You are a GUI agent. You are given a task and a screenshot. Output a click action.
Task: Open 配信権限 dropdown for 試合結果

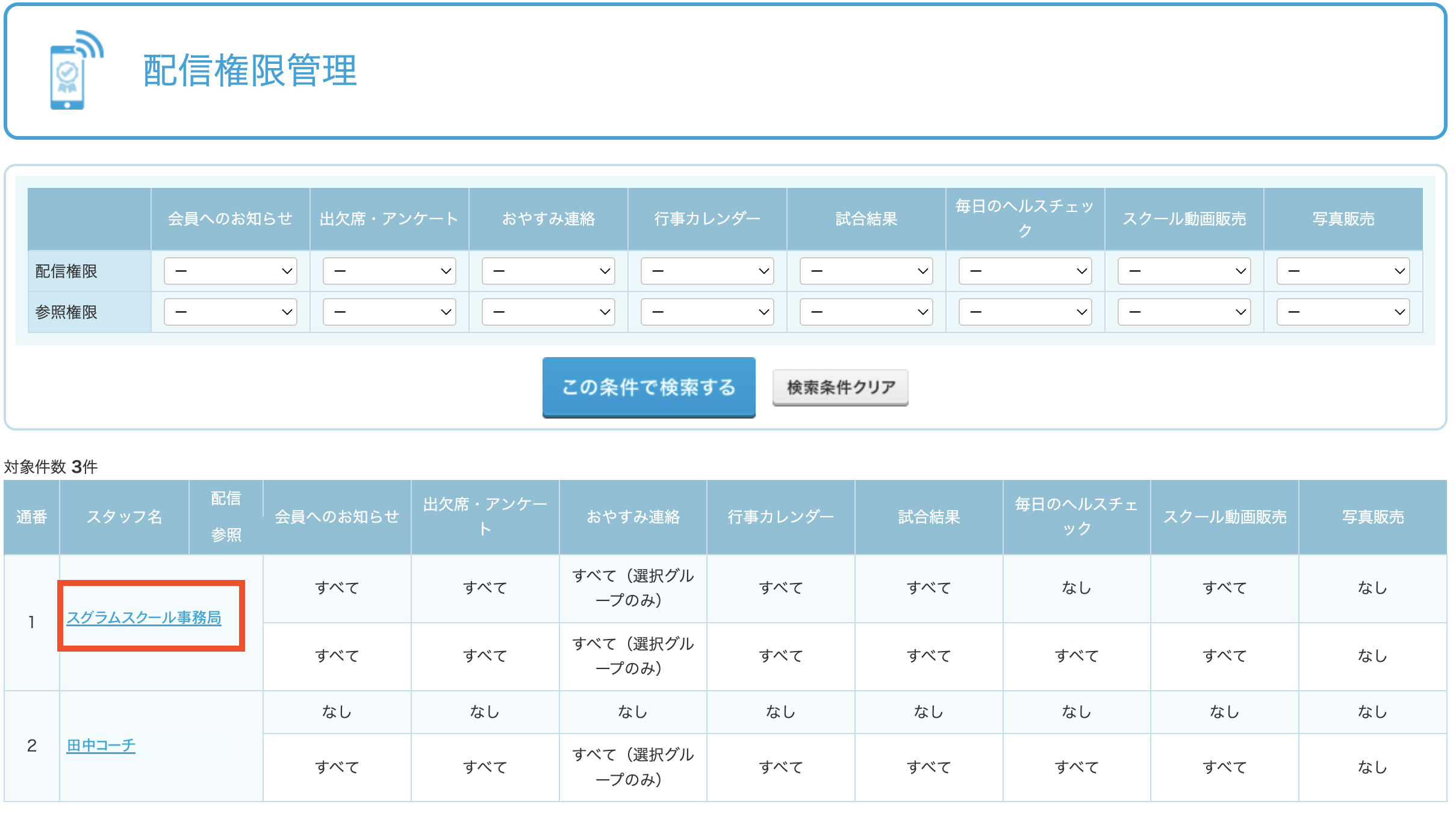coord(866,271)
